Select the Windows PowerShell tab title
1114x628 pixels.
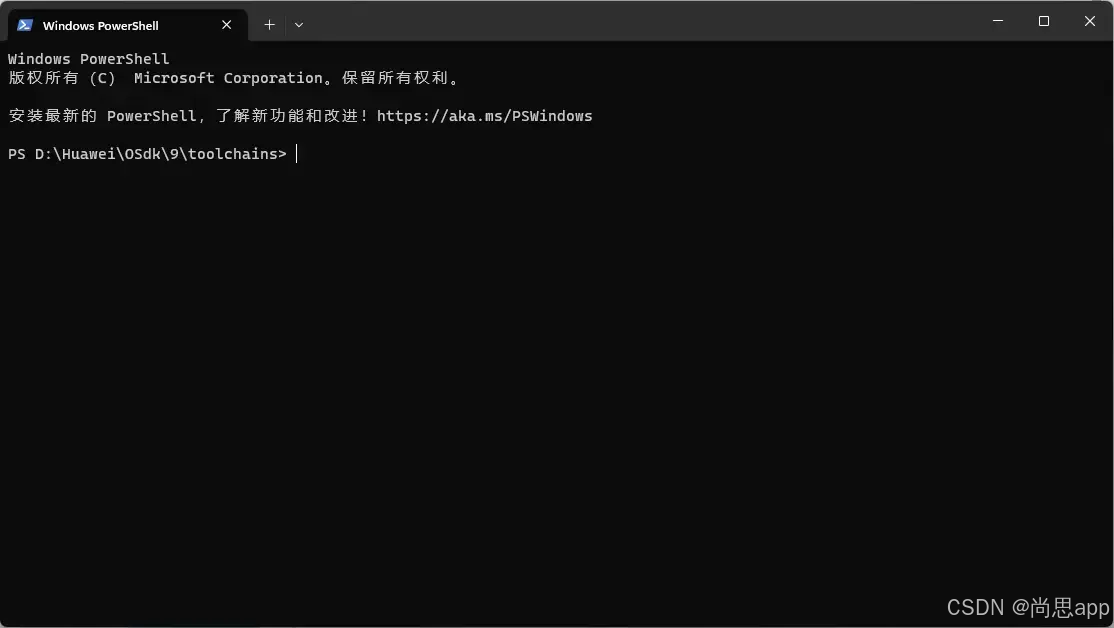[100, 26]
